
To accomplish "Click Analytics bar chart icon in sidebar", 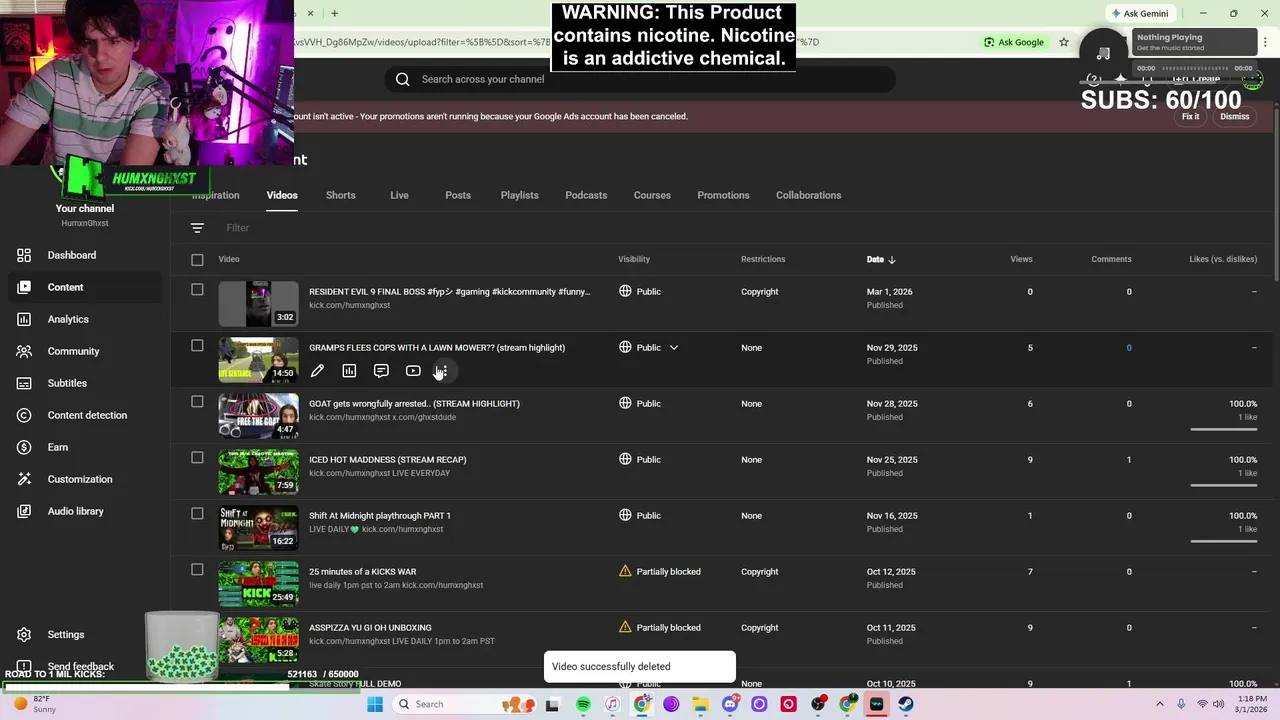I will click(24, 319).
